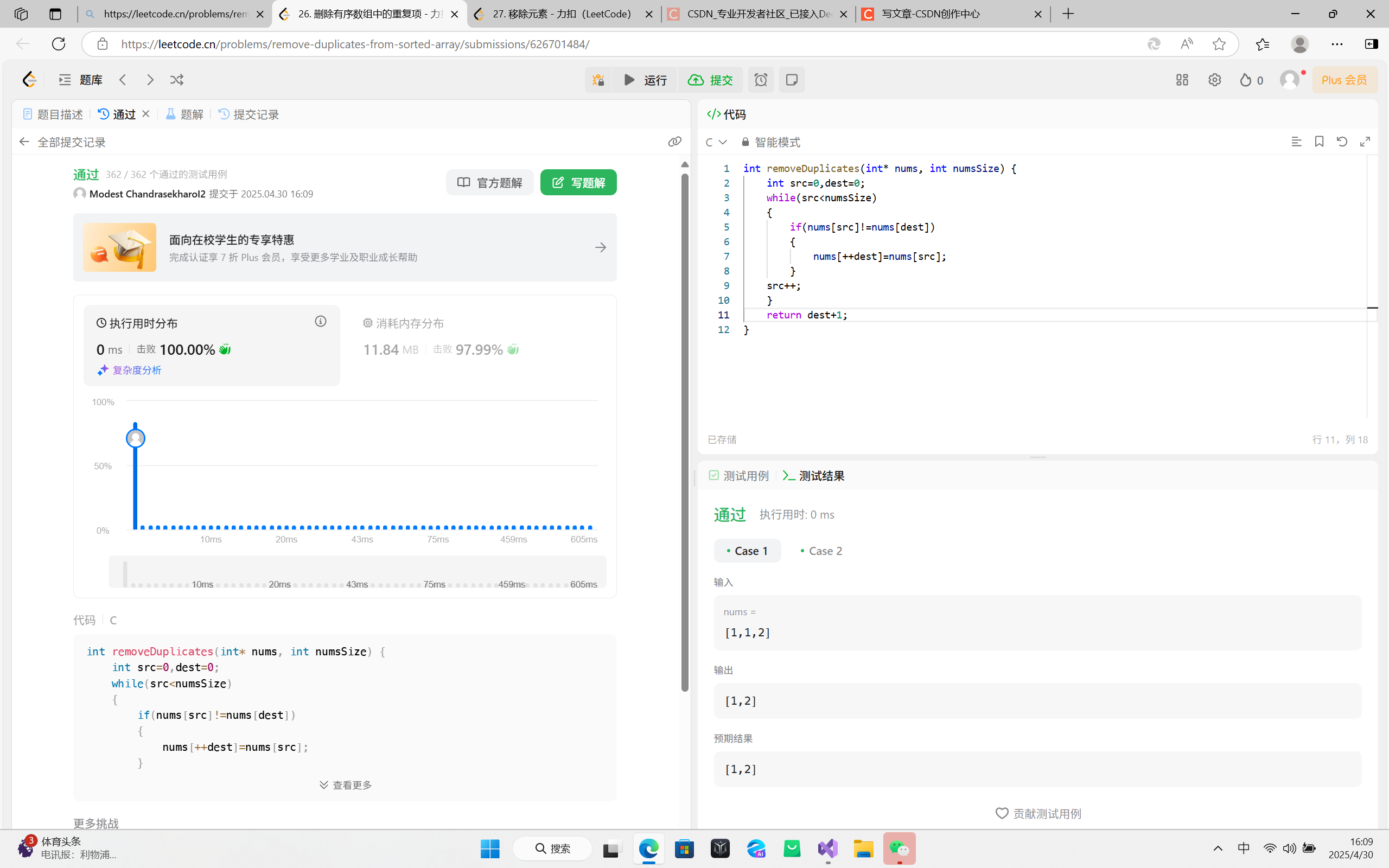Copy submission link via chain icon
The width and height of the screenshot is (1389, 868).
tap(674, 142)
